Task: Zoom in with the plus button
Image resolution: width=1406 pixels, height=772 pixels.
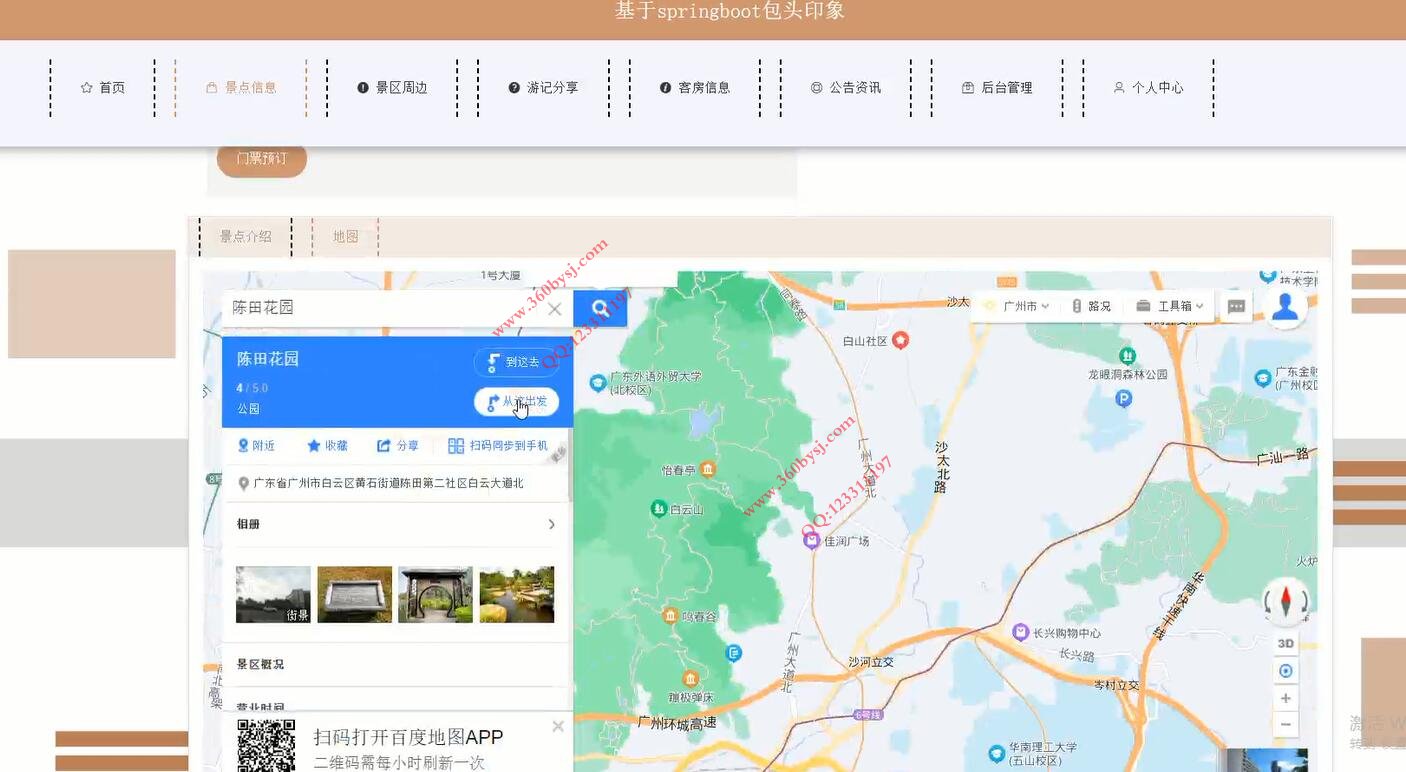Action: [x=1286, y=698]
